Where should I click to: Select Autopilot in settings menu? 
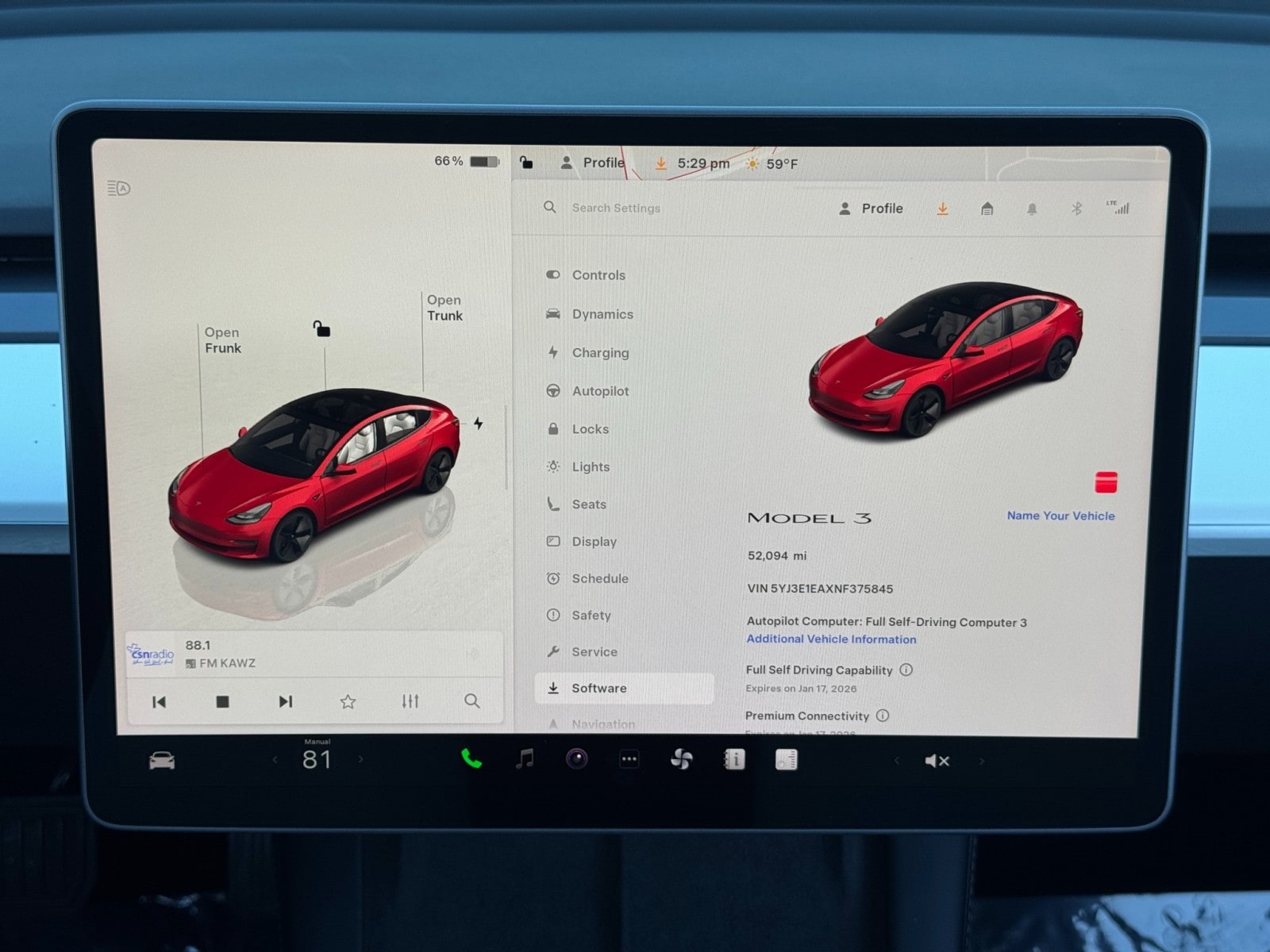600,391
